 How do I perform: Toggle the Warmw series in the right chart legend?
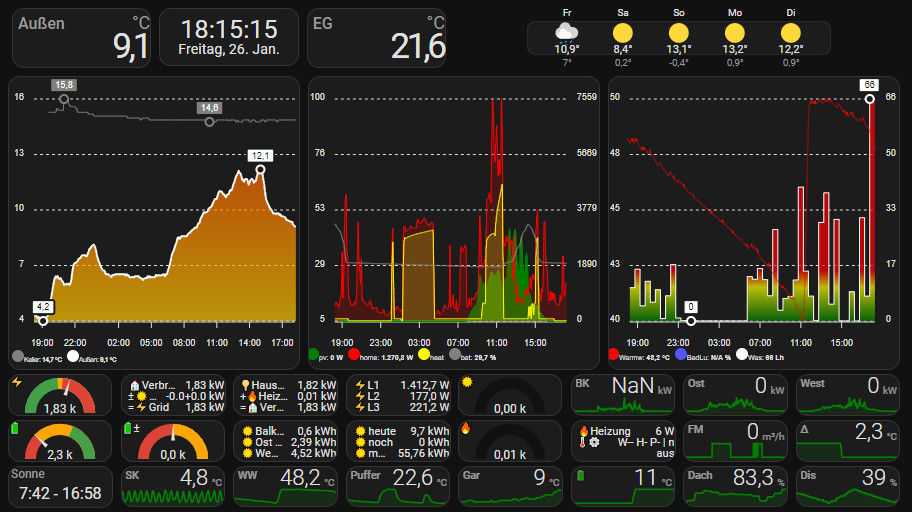point(614,355)
